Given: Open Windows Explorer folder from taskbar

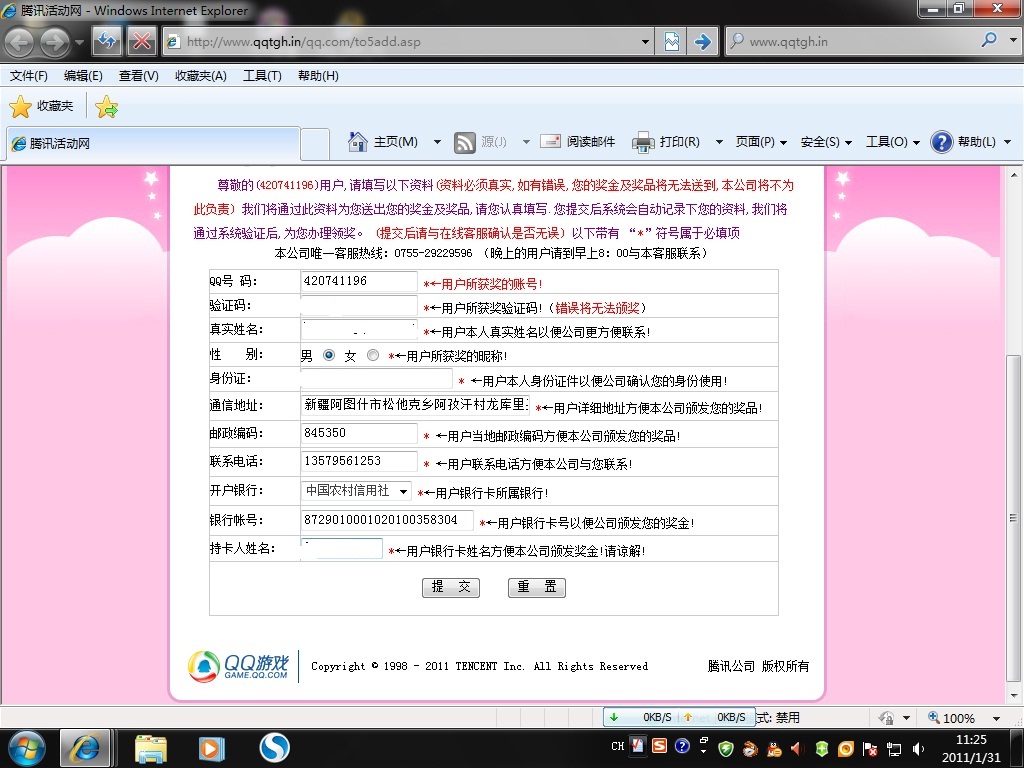Looking at the screenshot, I should coord(151,748).
